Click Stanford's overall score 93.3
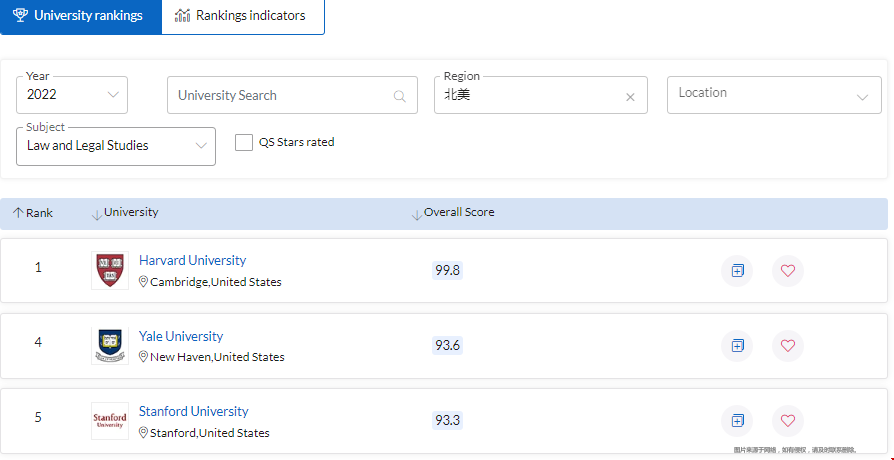The image size is (894, 460). (x=447, y=421)
